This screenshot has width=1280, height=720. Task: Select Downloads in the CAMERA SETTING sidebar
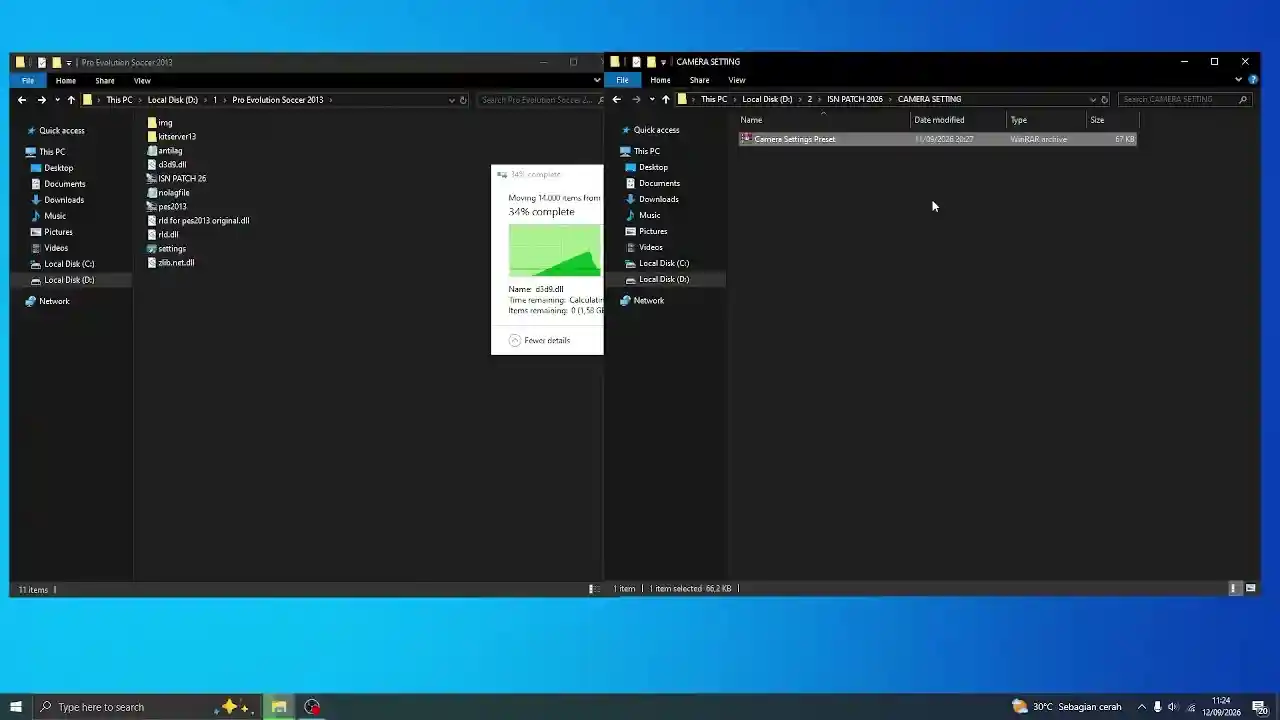658,199
